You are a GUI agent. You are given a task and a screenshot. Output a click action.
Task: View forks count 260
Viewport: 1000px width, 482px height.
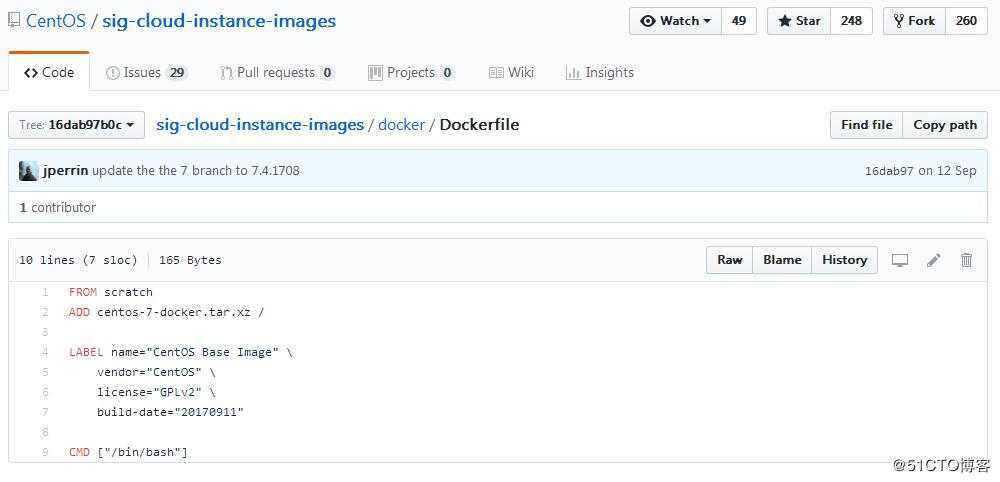click(966, 21)
